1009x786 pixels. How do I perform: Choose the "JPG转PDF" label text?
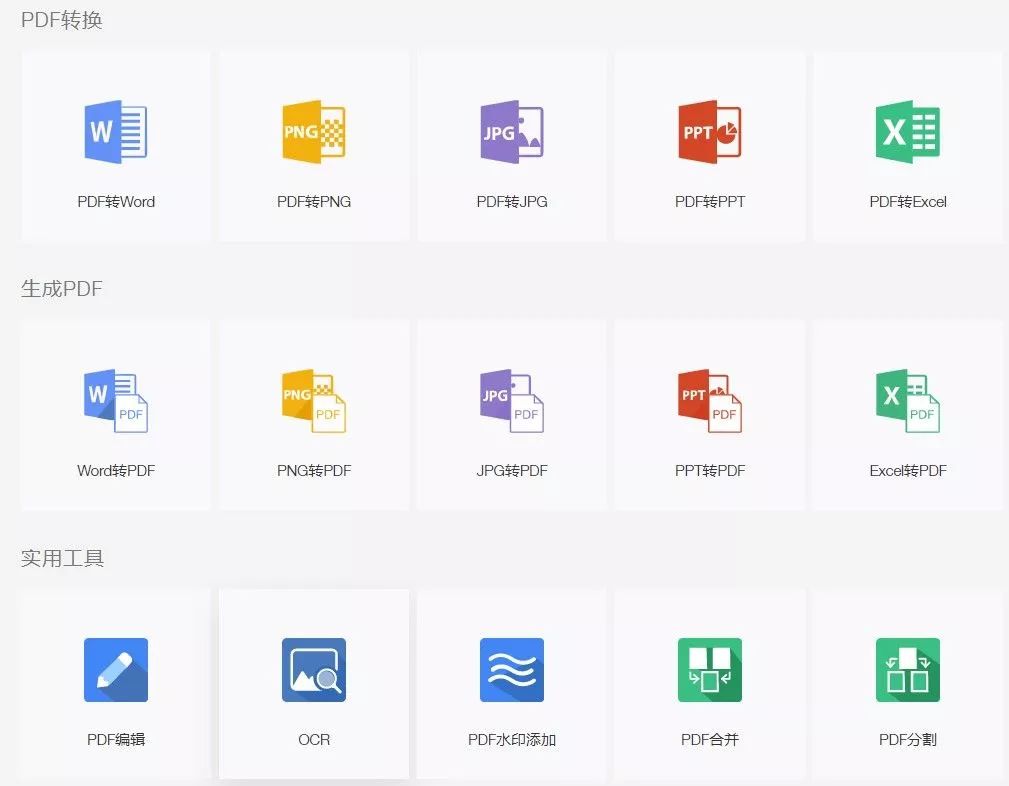[512, 471]
